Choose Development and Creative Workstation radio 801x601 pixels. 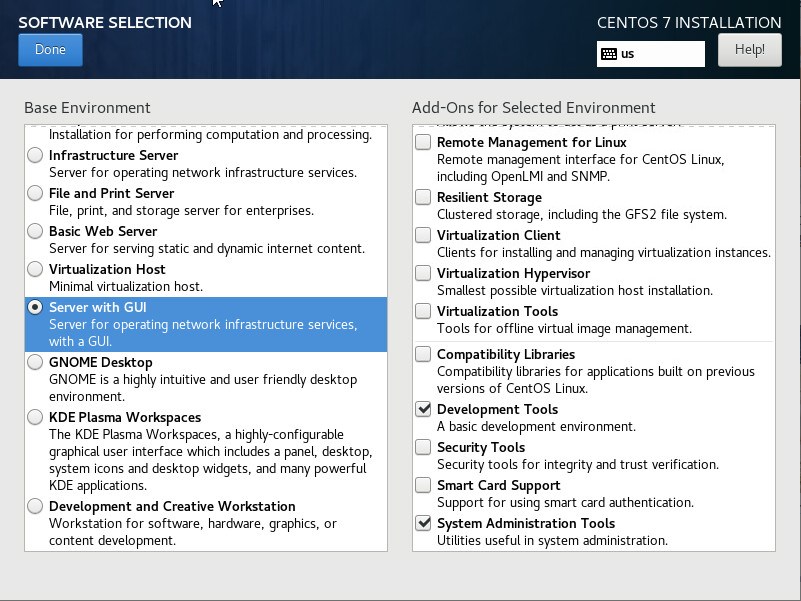[x=35, y=506]
